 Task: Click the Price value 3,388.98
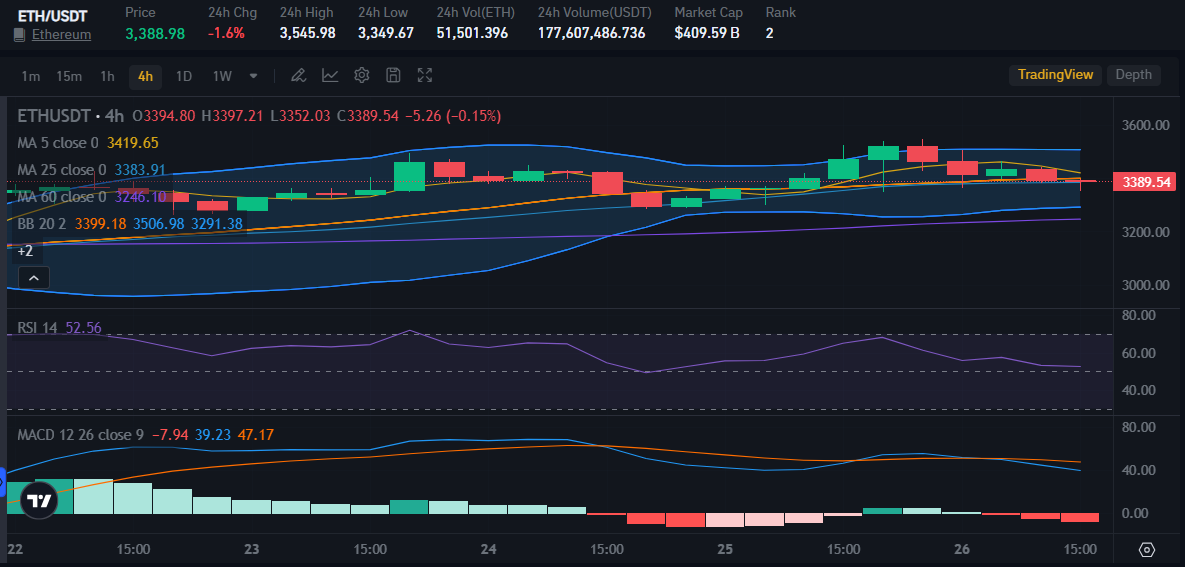coord(155,33)
